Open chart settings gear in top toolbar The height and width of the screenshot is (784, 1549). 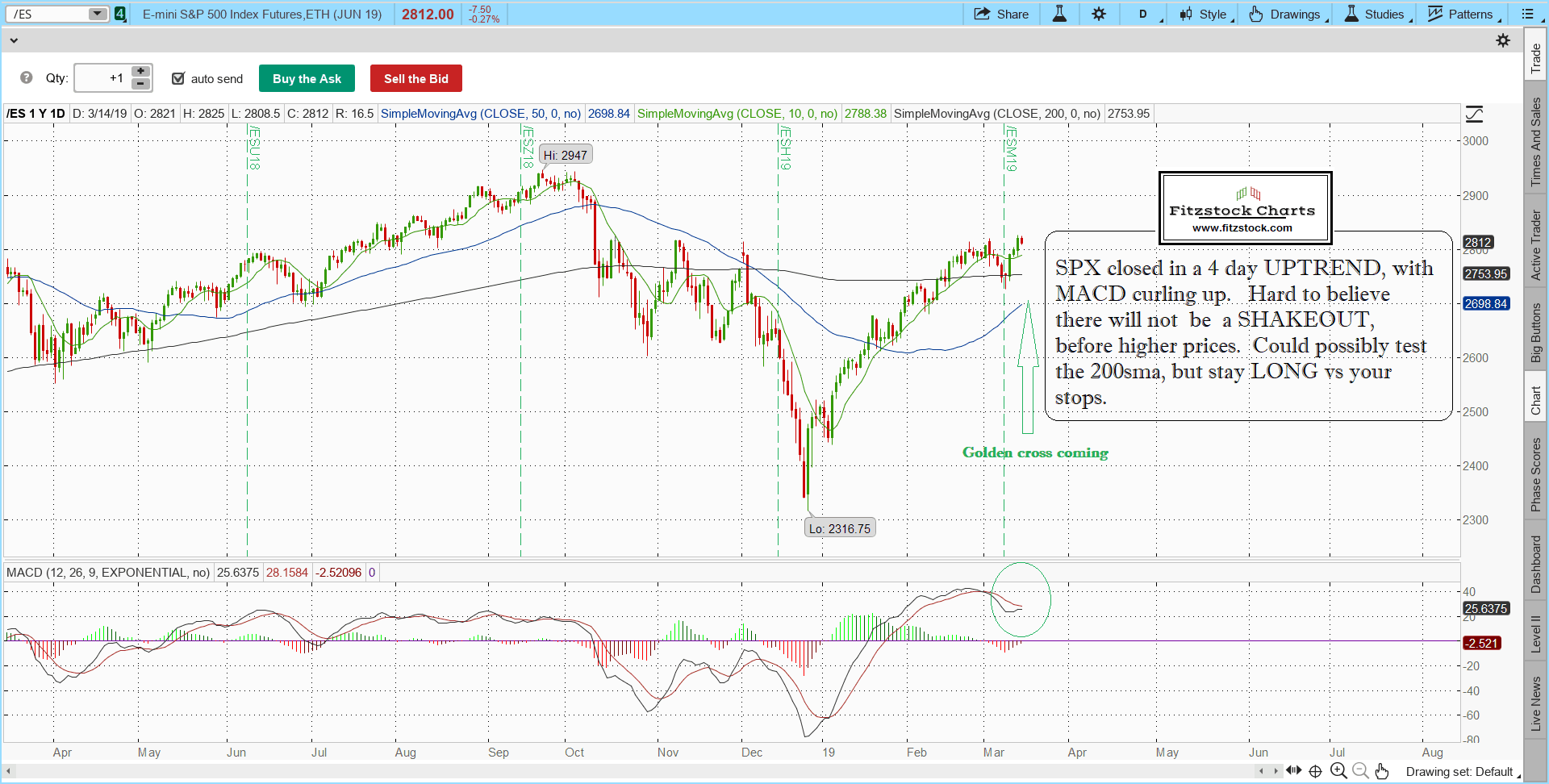[1099, 14]
